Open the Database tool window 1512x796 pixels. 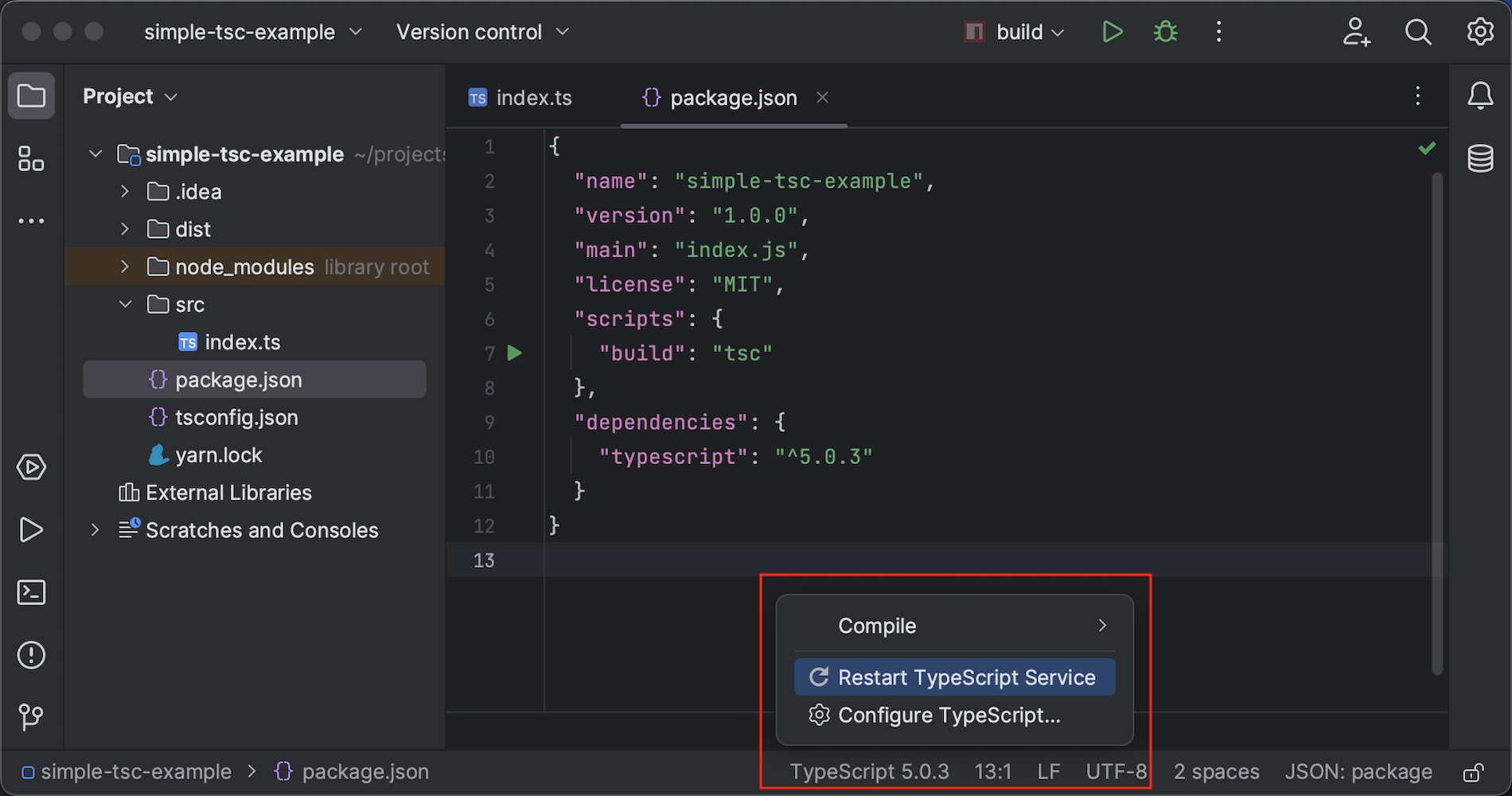pos(1481,158)
